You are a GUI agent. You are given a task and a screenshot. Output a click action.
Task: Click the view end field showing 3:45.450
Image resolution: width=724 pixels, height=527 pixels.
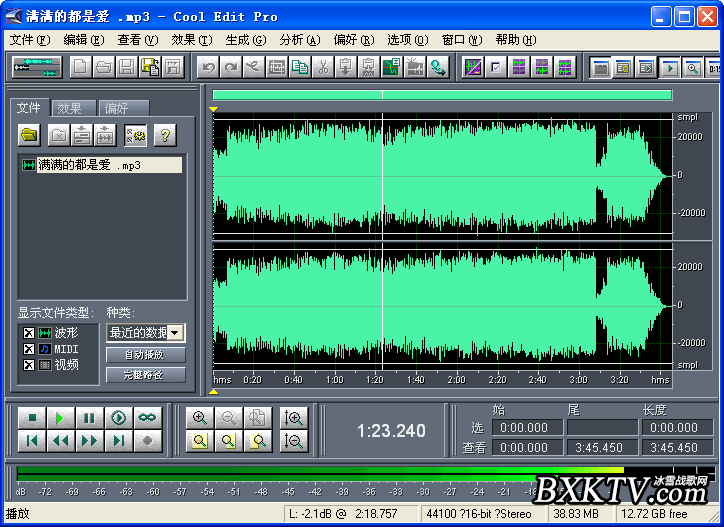coord(602,448)
